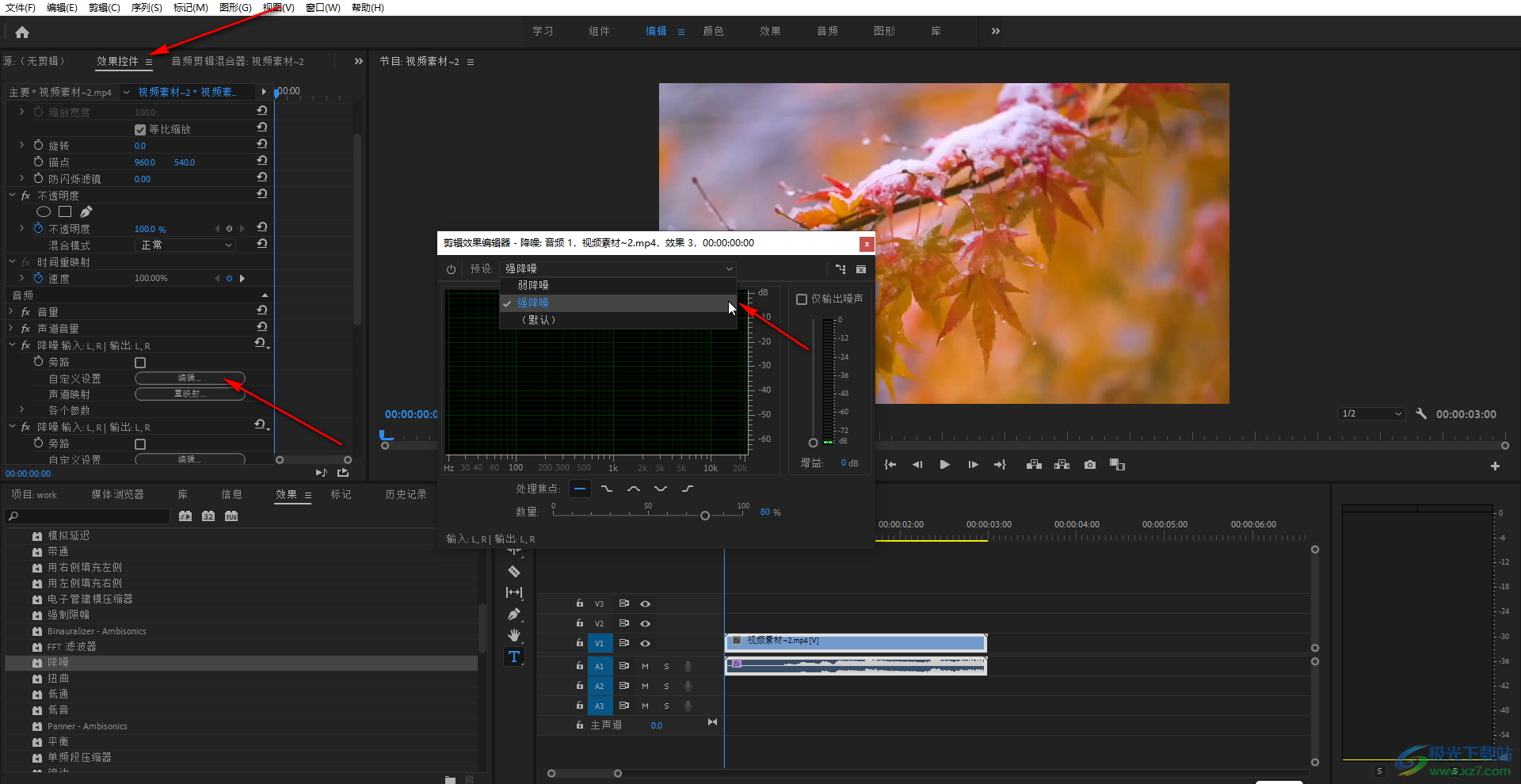Switch to the 音频 audio workspace
1521x784 pixels.
pos(828,31)
